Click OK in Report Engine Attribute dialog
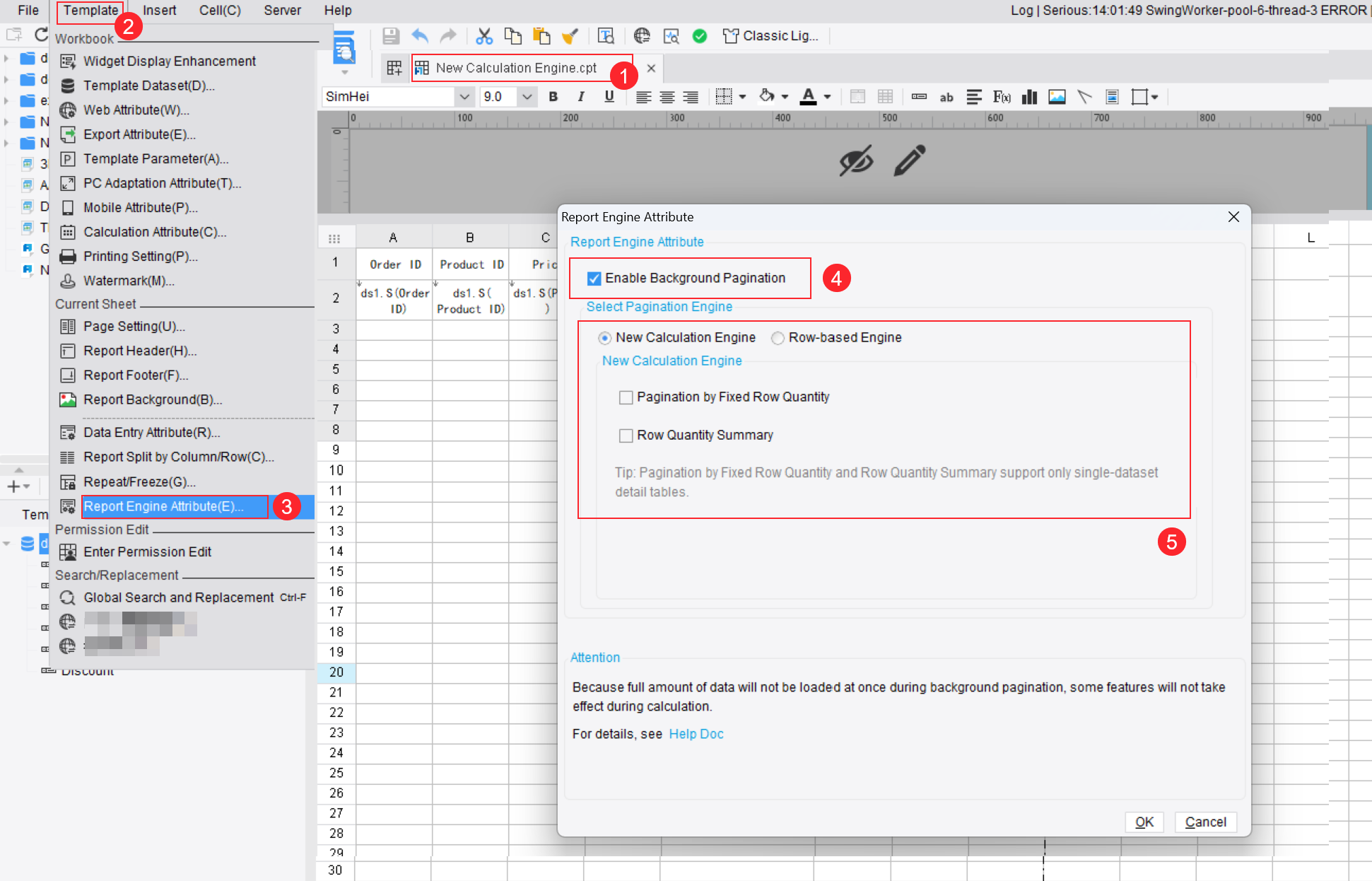This screenshot has width=1372, height=881. (x=1144, y=822)
